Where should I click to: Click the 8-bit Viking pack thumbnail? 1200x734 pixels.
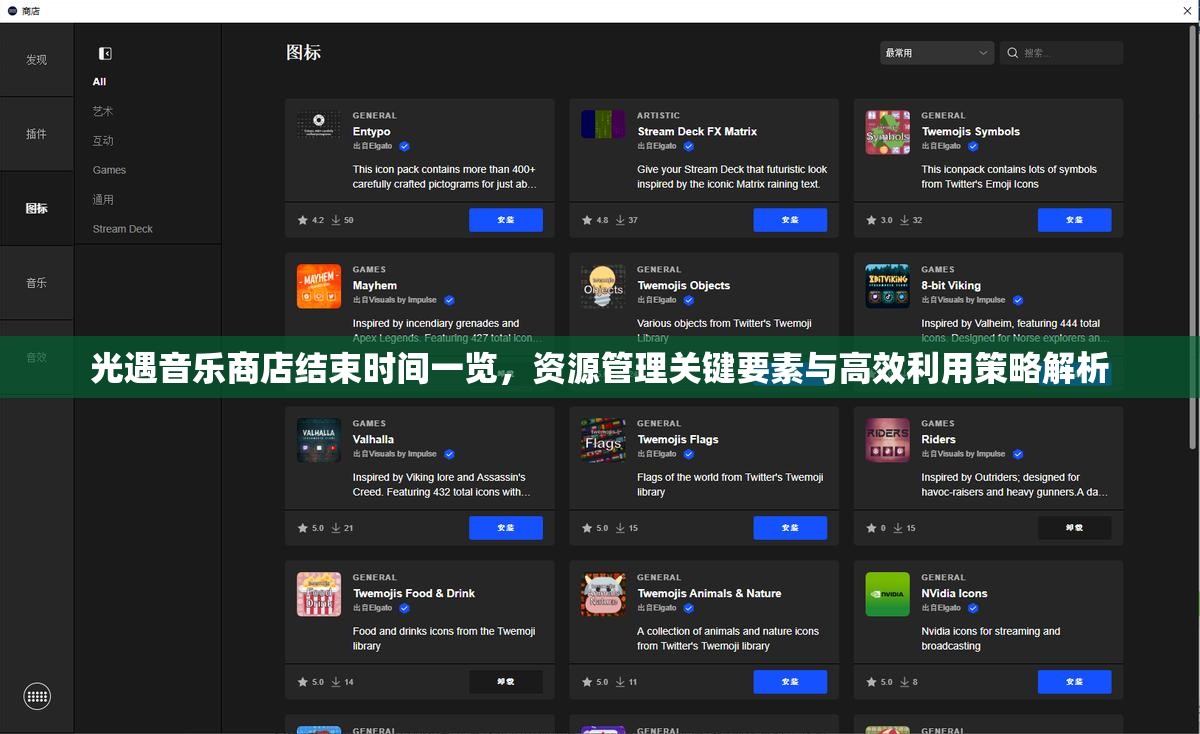(x=887, y=286)
